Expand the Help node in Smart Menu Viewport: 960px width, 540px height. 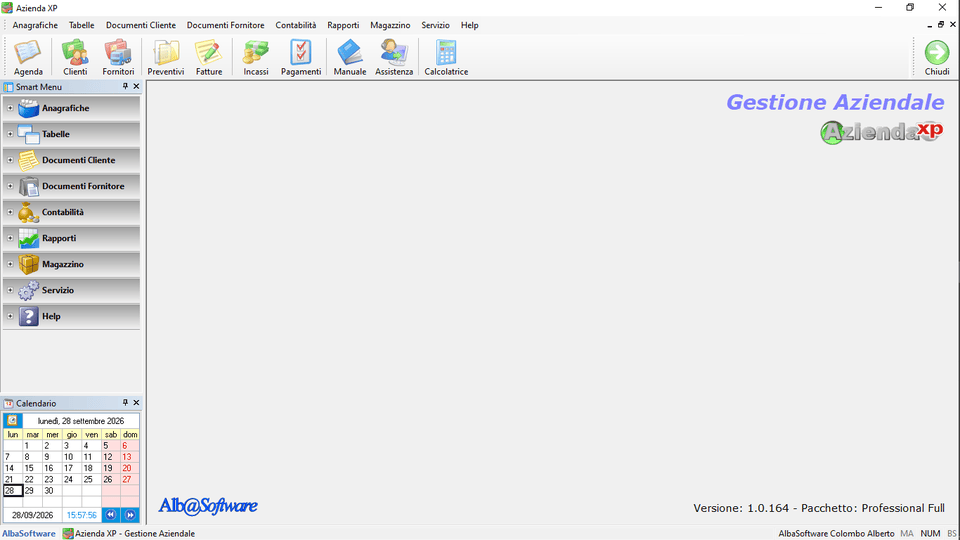pos(10,317)
